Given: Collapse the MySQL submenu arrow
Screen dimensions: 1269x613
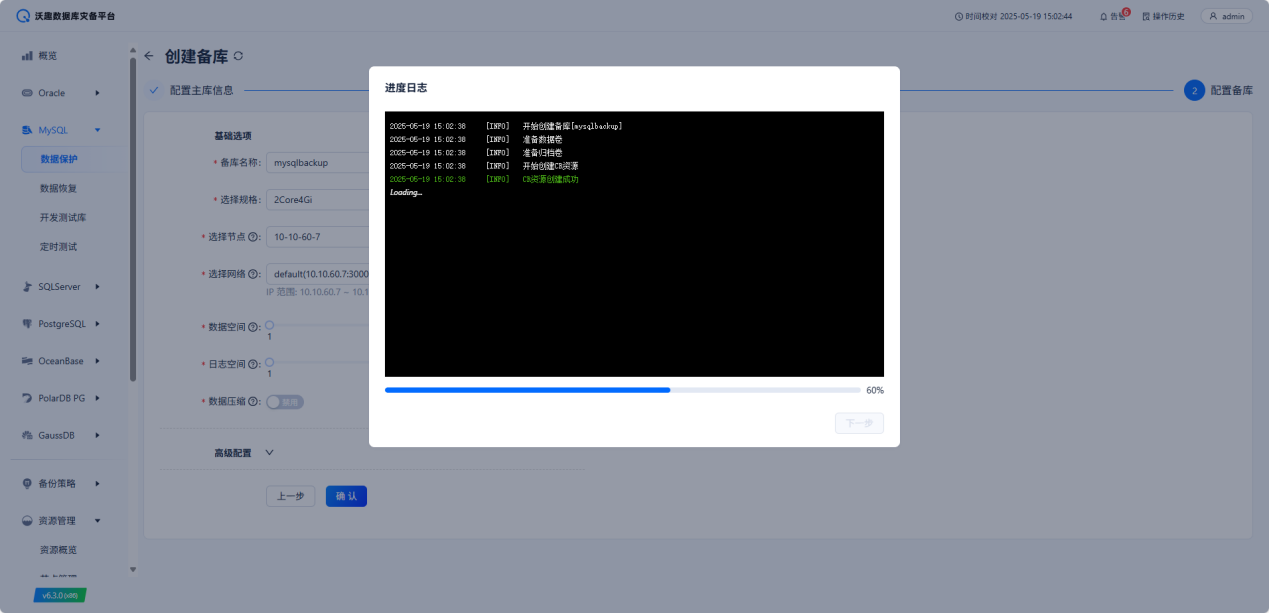Looking at the screenshot, I should [x=97, y=130].
